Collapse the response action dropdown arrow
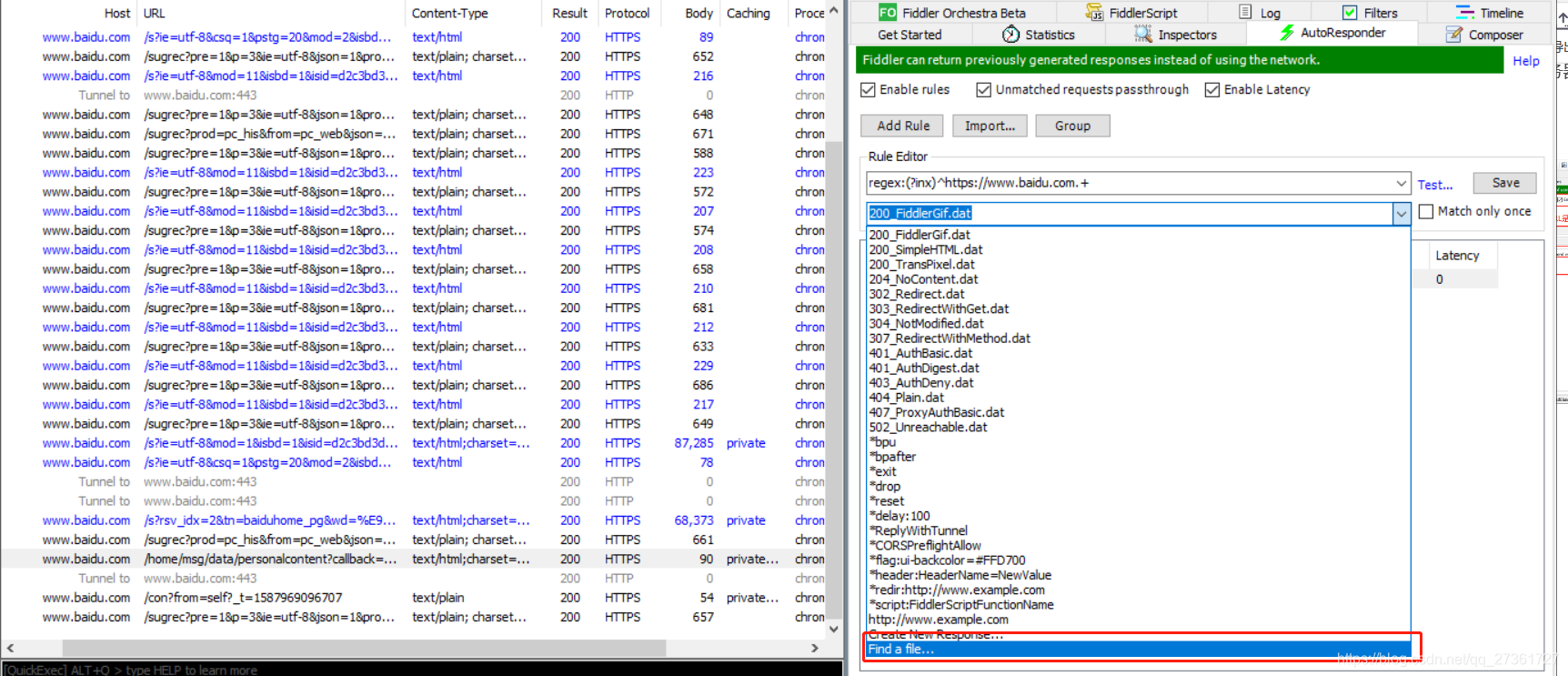The width and height of the screenshot is (1568, 676). (x=1401, y=213)
